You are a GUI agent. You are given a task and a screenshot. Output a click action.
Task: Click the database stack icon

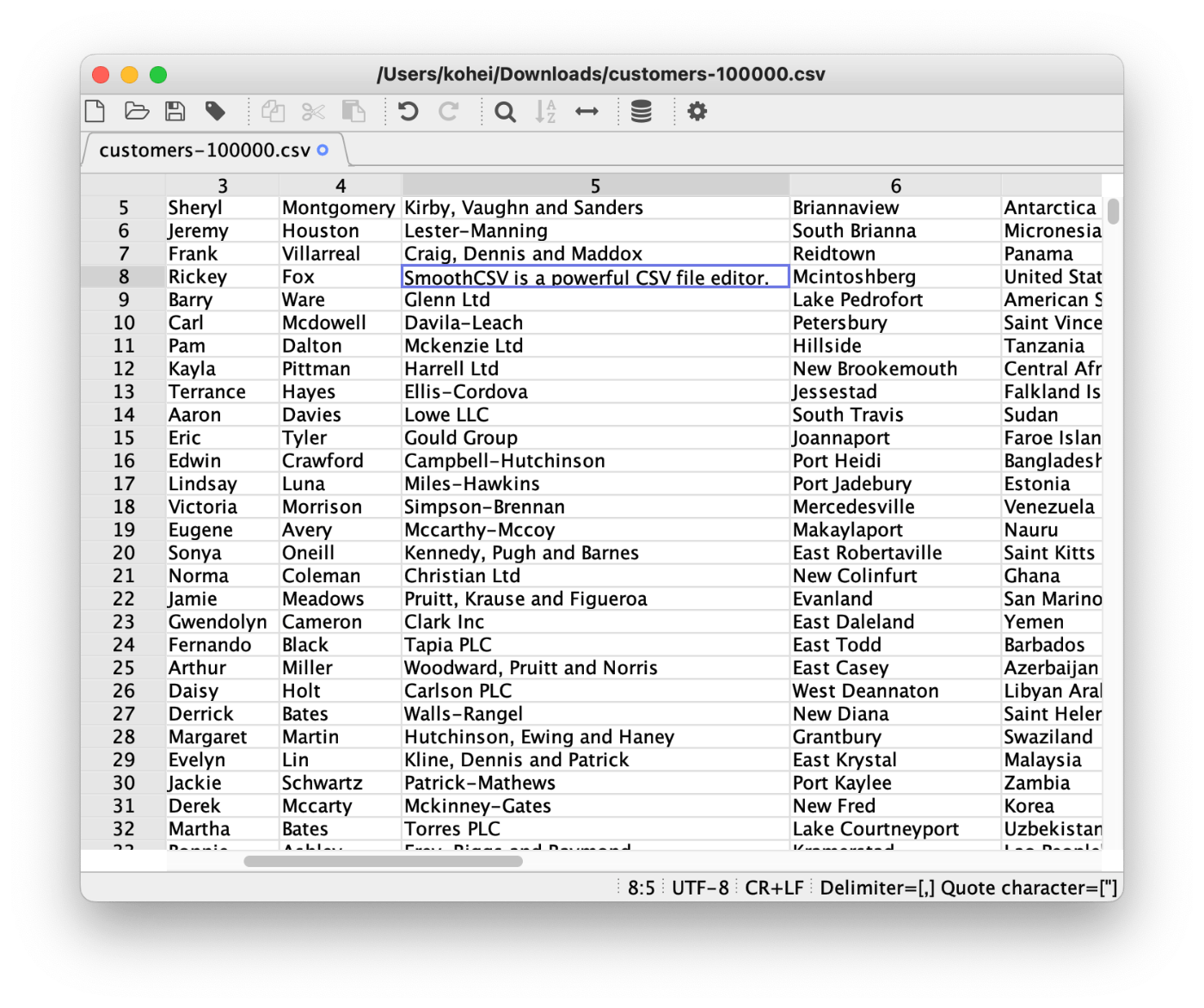tap(642, 111)
